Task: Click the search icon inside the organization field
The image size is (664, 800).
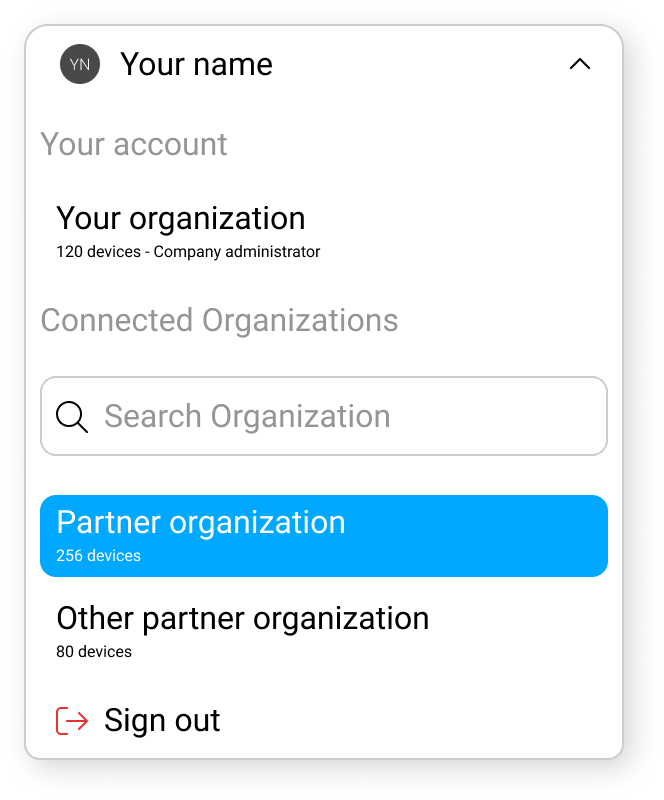Action: click(71, 416)
